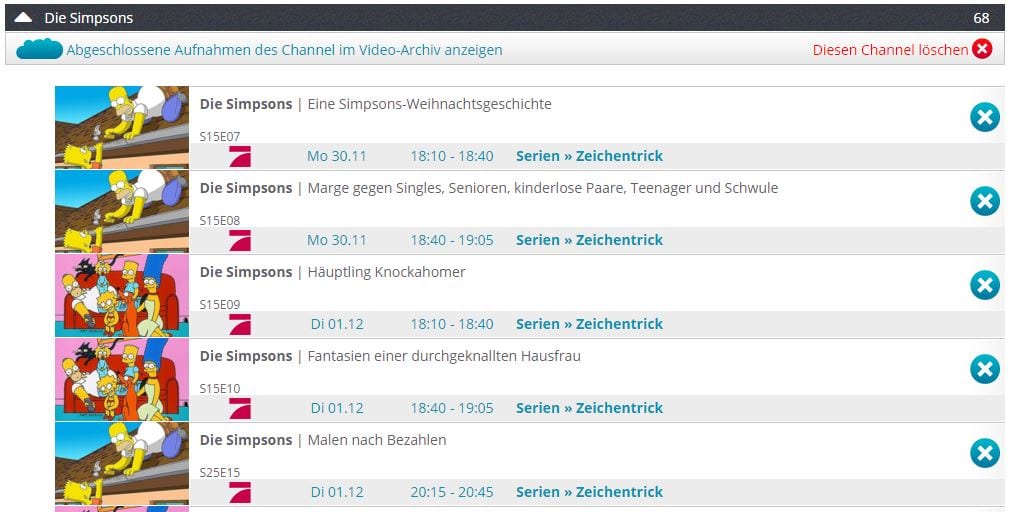Remove the Malen nach Bezahlen recording
Viewport: 1016px width, 512px height.
[984, 453]
